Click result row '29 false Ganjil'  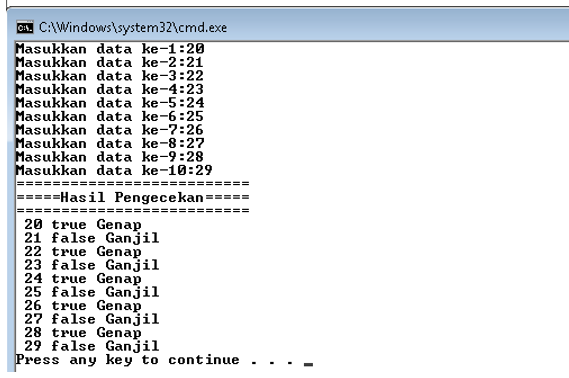coord(92,346)
